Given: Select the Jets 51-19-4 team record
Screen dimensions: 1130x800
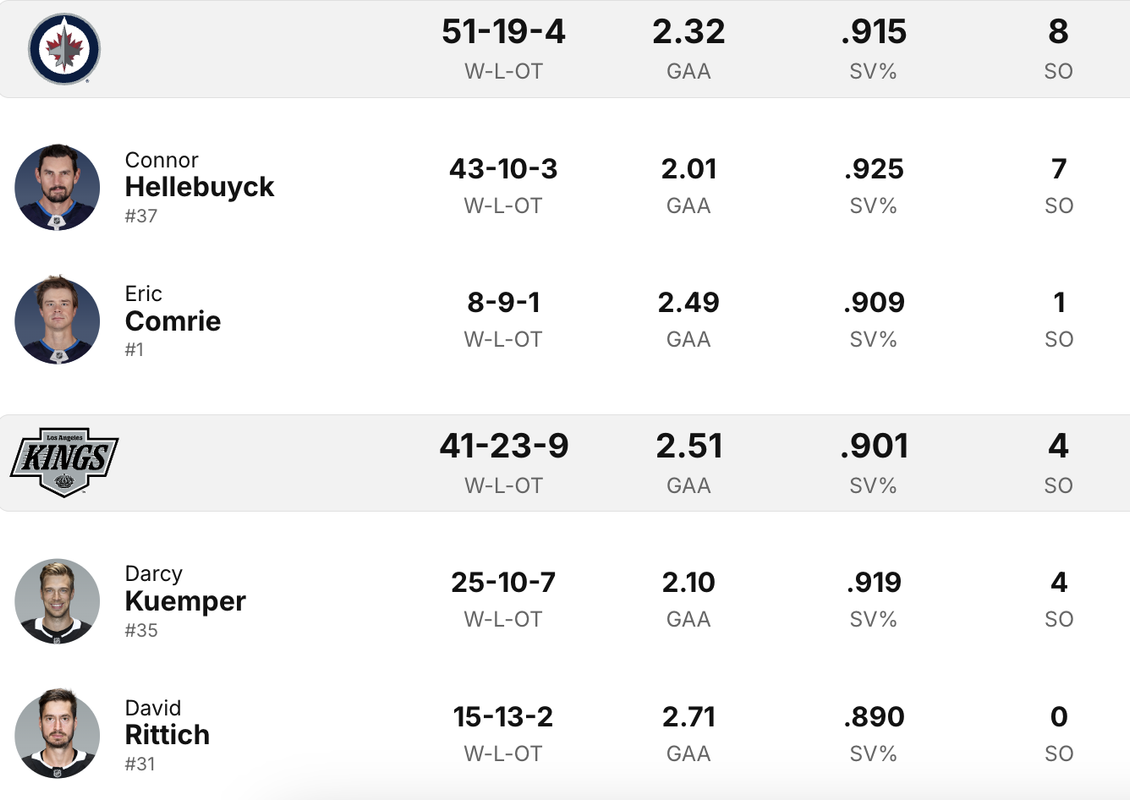Looking at the screenshot, I should click(504, 32).
